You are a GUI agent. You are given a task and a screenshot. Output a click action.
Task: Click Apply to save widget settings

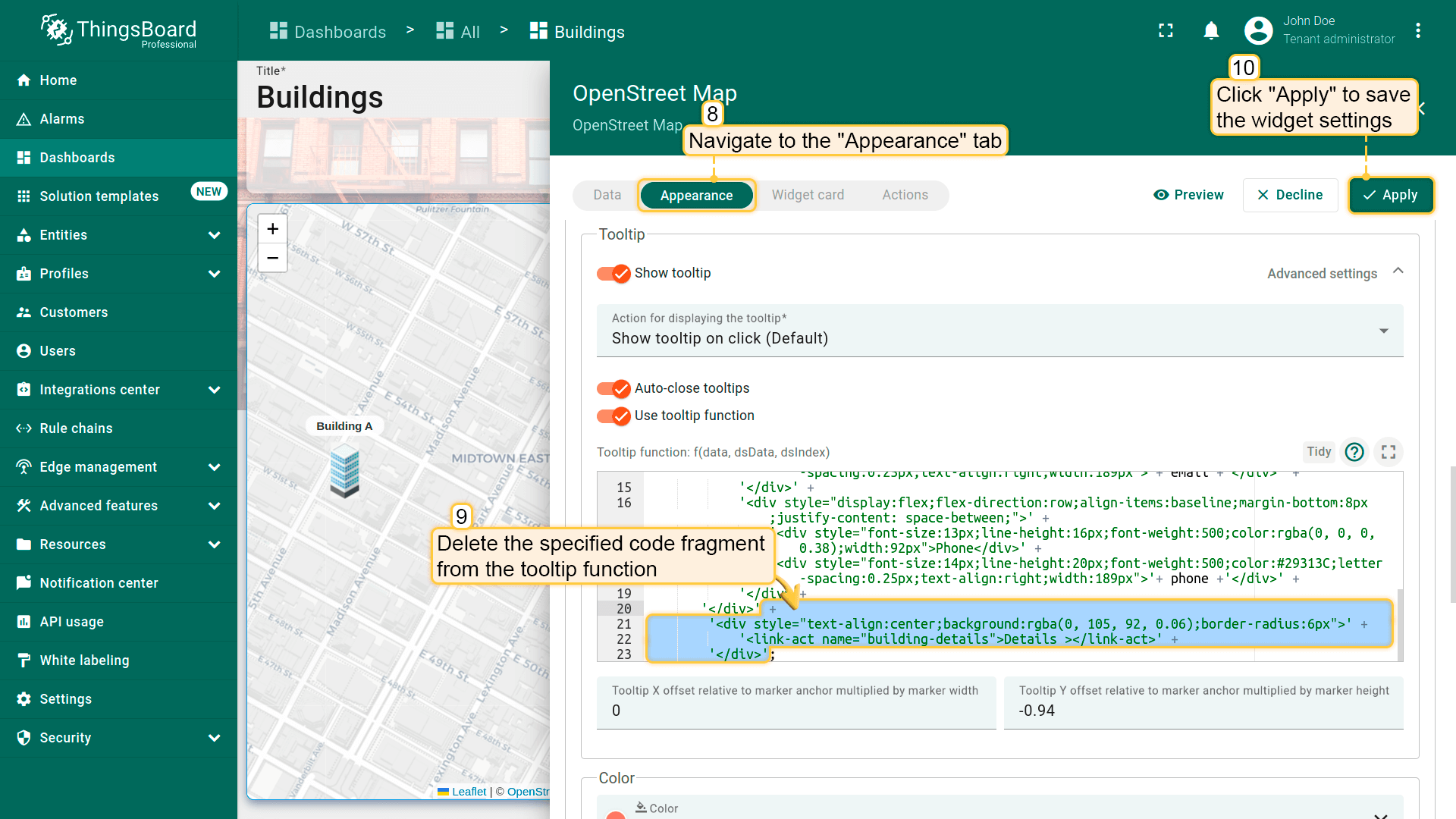coord(1391,195)
